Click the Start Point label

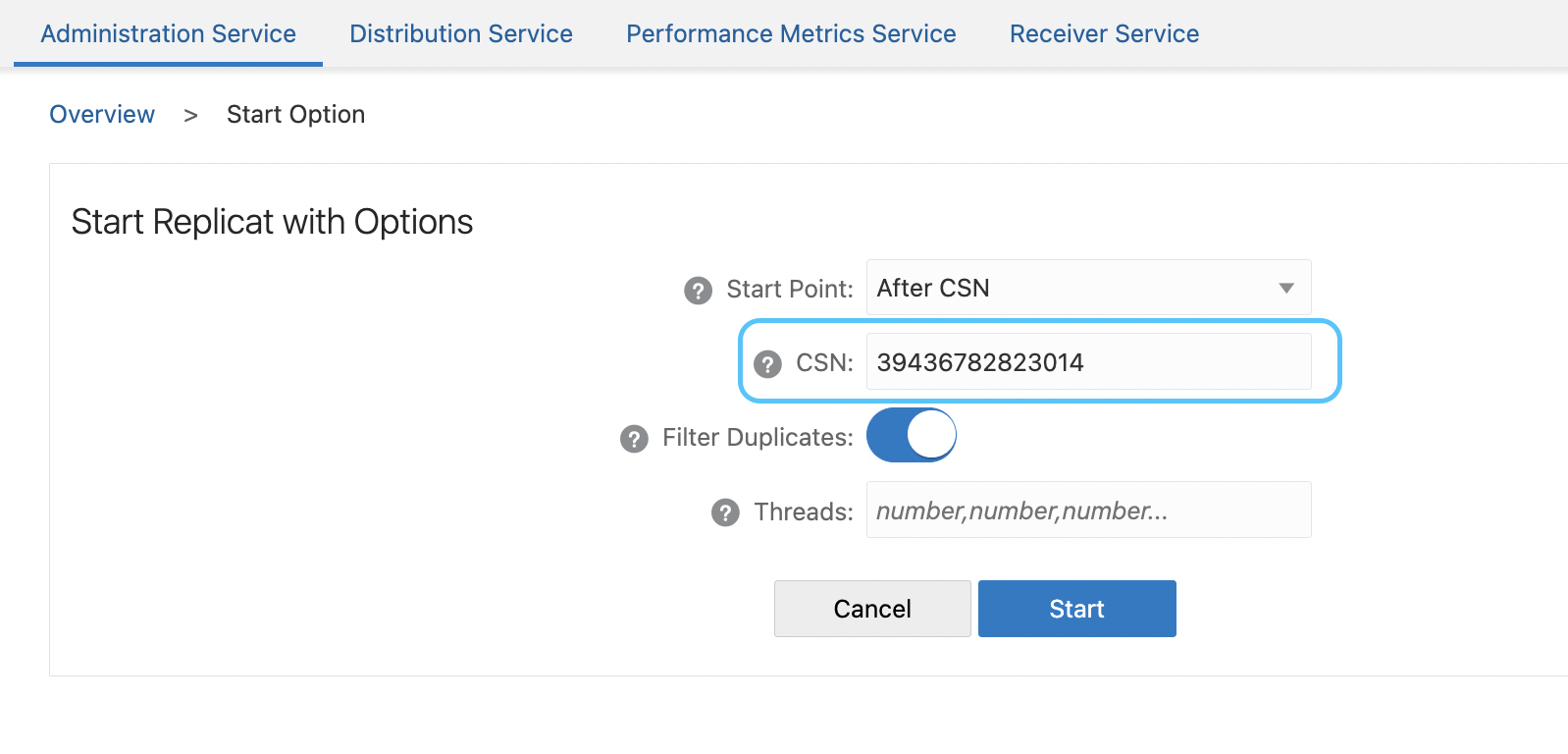[x=790, y=289]
